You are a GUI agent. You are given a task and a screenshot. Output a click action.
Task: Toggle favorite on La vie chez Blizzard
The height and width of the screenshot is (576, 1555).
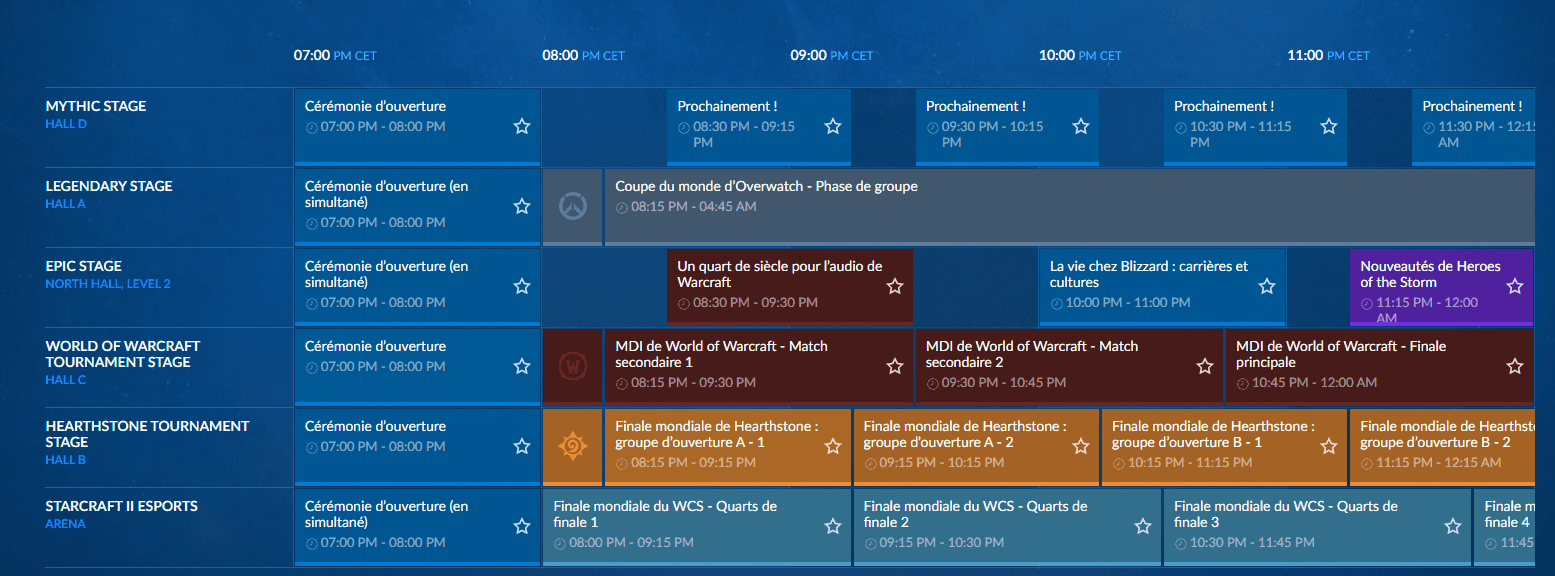pyautogui.click(x=1266, y=286)
